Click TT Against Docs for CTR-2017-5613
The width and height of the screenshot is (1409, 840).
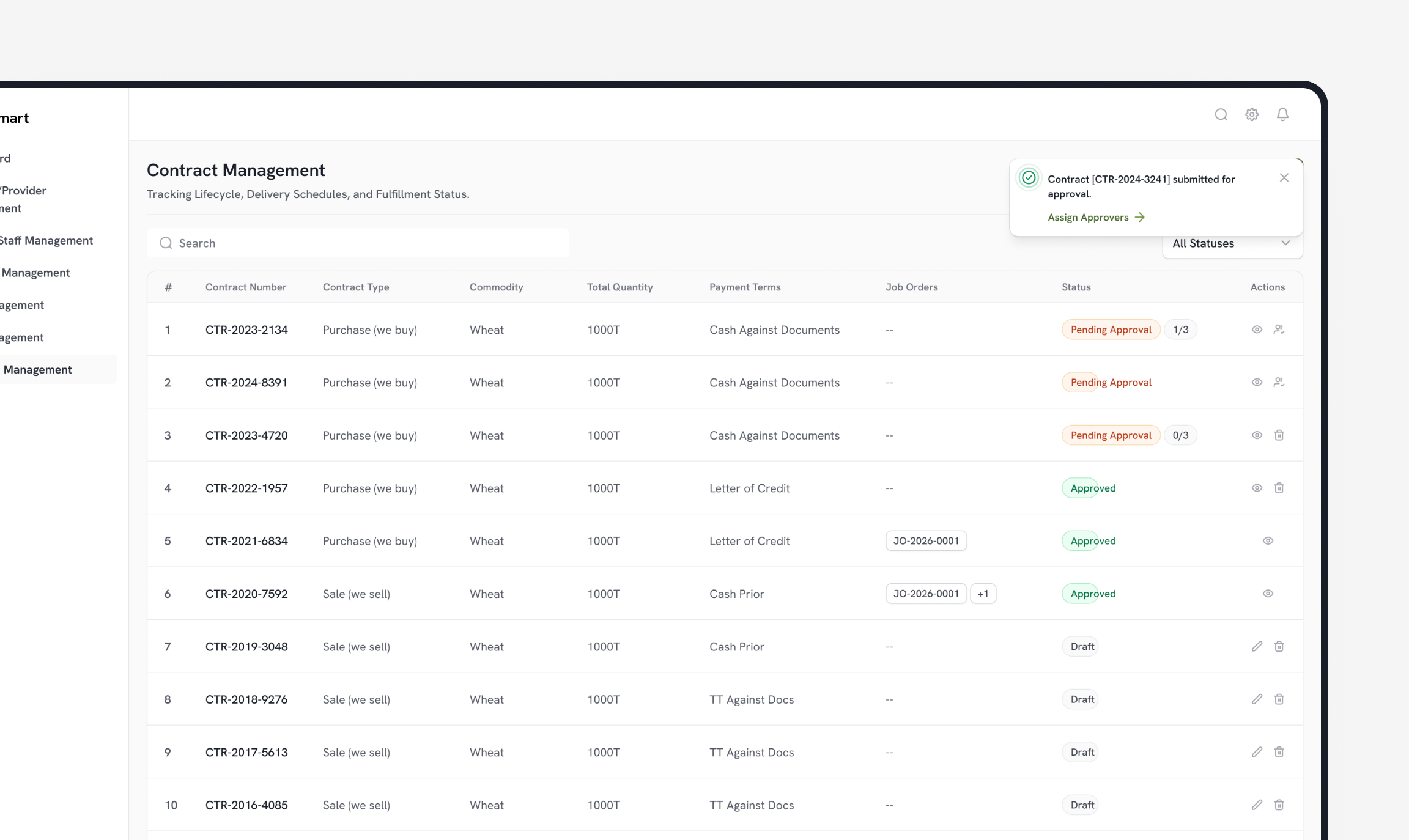752,753
